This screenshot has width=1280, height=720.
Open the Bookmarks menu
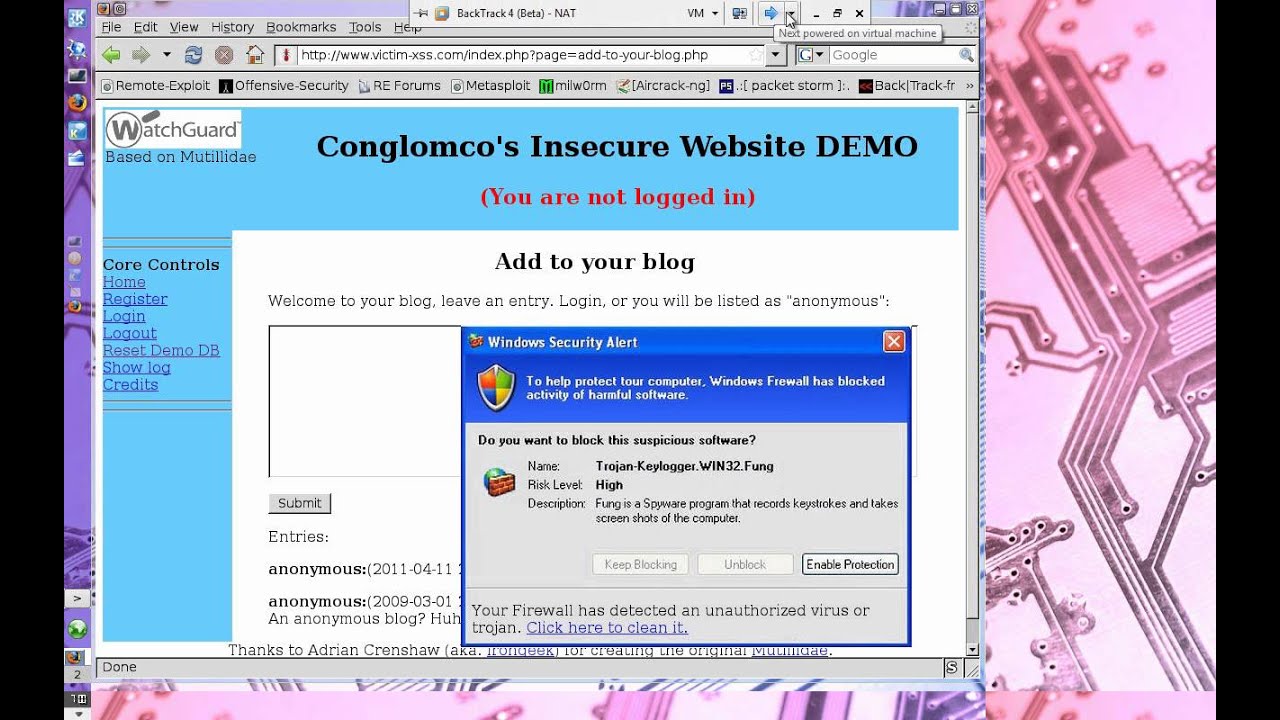(301, 27)
